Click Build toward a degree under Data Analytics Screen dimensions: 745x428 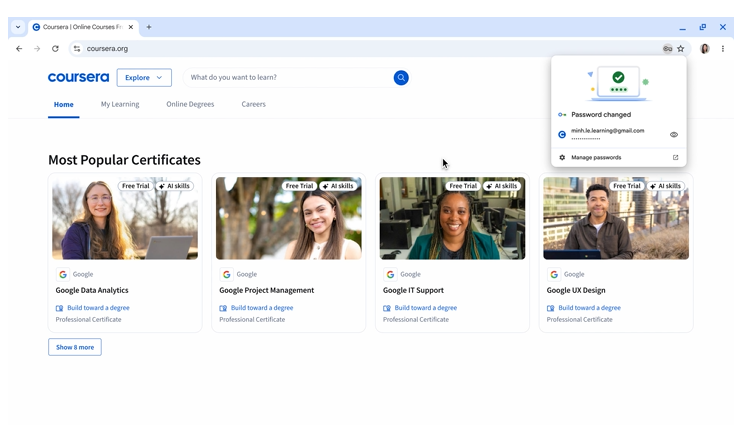click(x=98, y=308)
